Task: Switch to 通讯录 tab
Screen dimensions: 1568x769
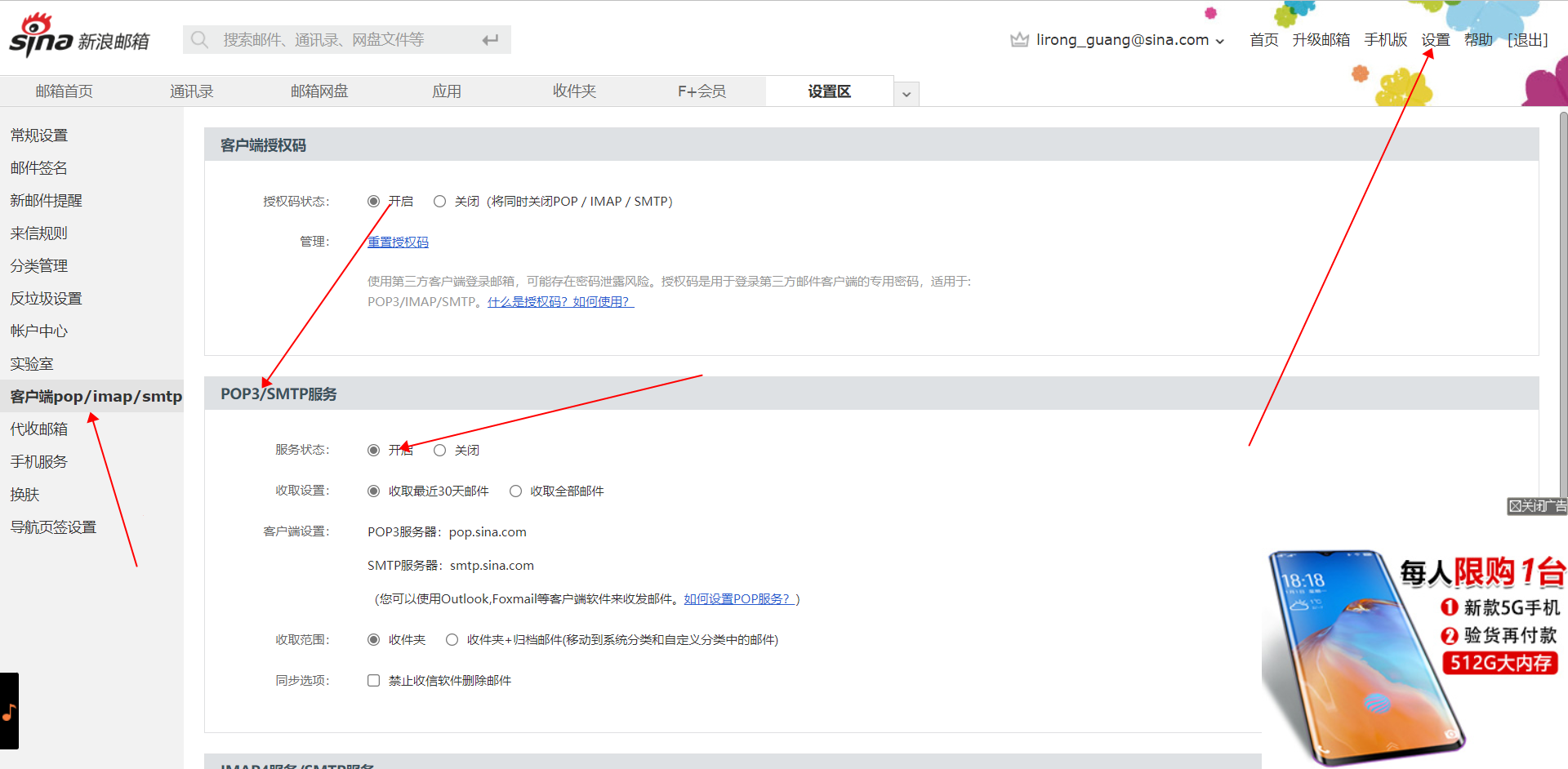Action: coord(191,91)
